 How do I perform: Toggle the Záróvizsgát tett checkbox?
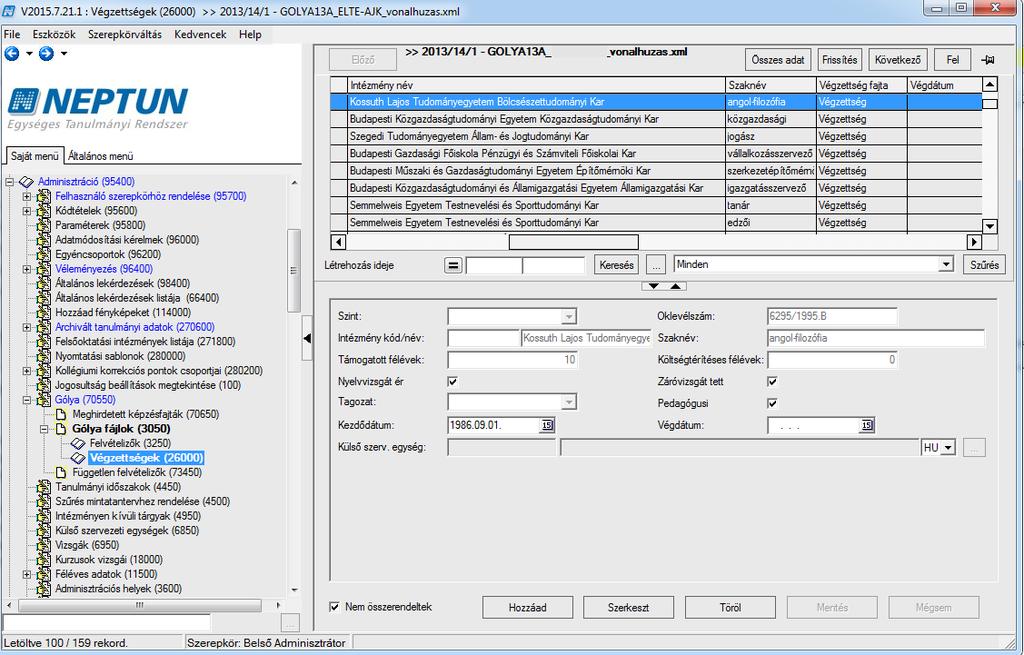pos(773,381)
